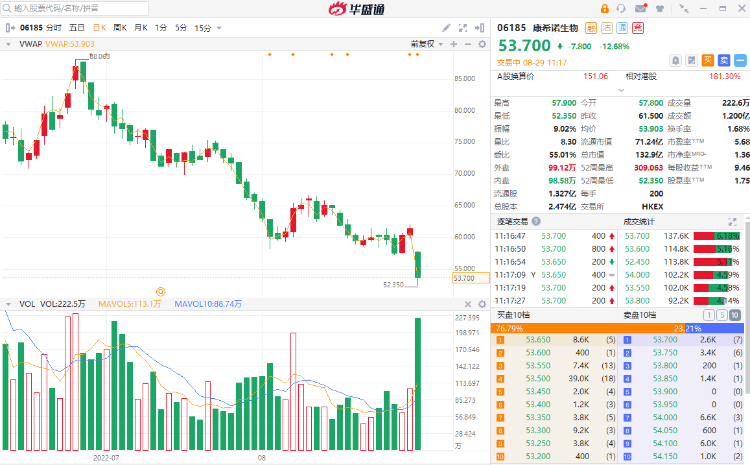Click the current price tag 53.700 on axis
Viewport: 750px width, 465px height.
coord(471,278)
